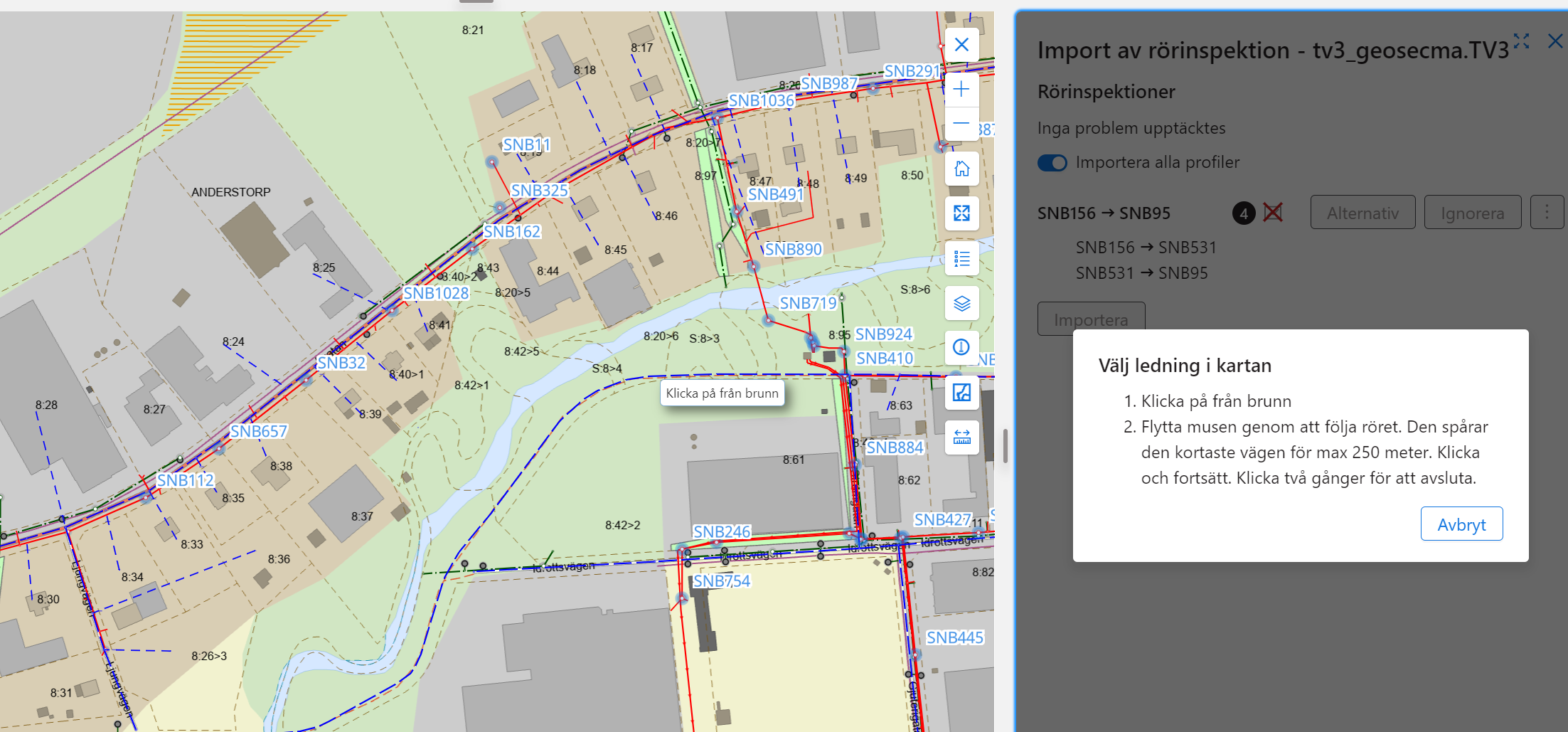The width and height of the screenshot is (1568, 732).
Task: Go to the map home view
Action: pyautogui.click(x=961, y=169)
